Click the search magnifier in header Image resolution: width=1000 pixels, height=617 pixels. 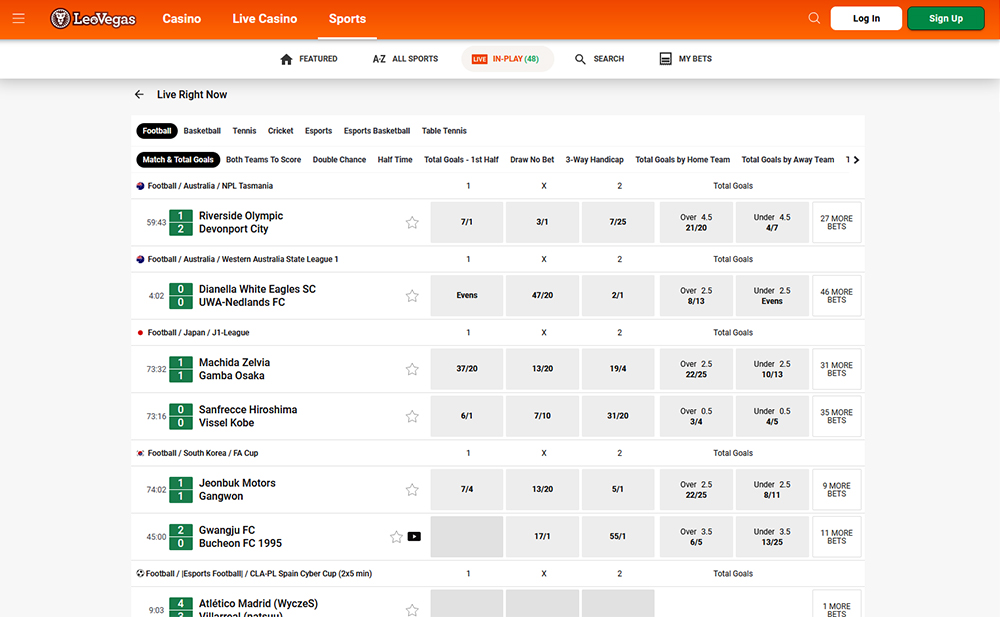click(x=814, y=18)
